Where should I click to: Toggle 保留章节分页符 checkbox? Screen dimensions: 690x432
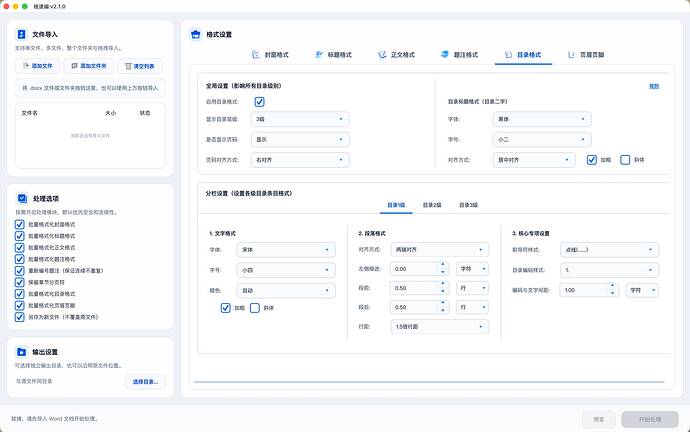[x=19, y=282]
